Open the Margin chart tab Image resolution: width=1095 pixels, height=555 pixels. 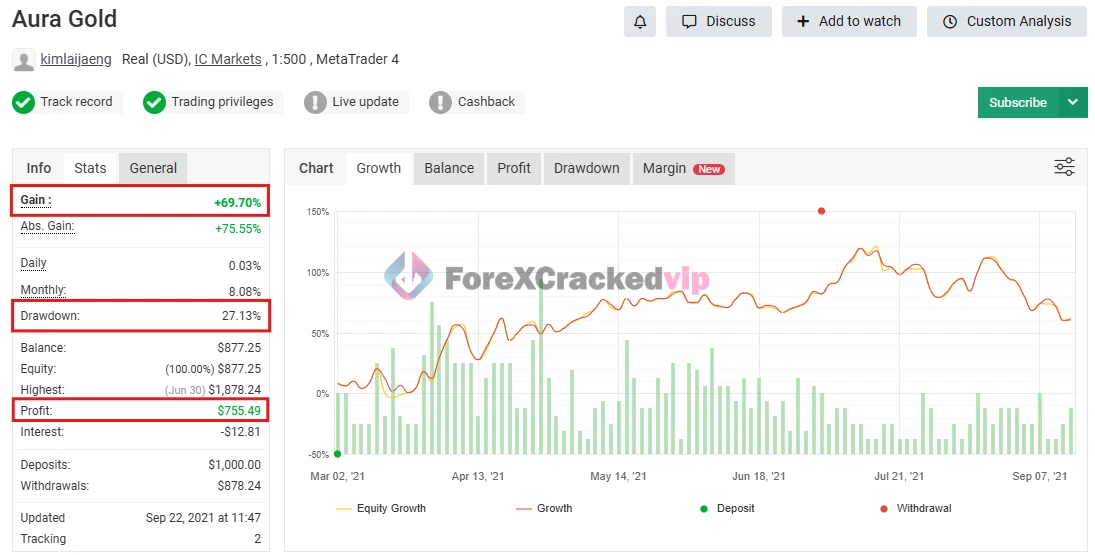684,168
